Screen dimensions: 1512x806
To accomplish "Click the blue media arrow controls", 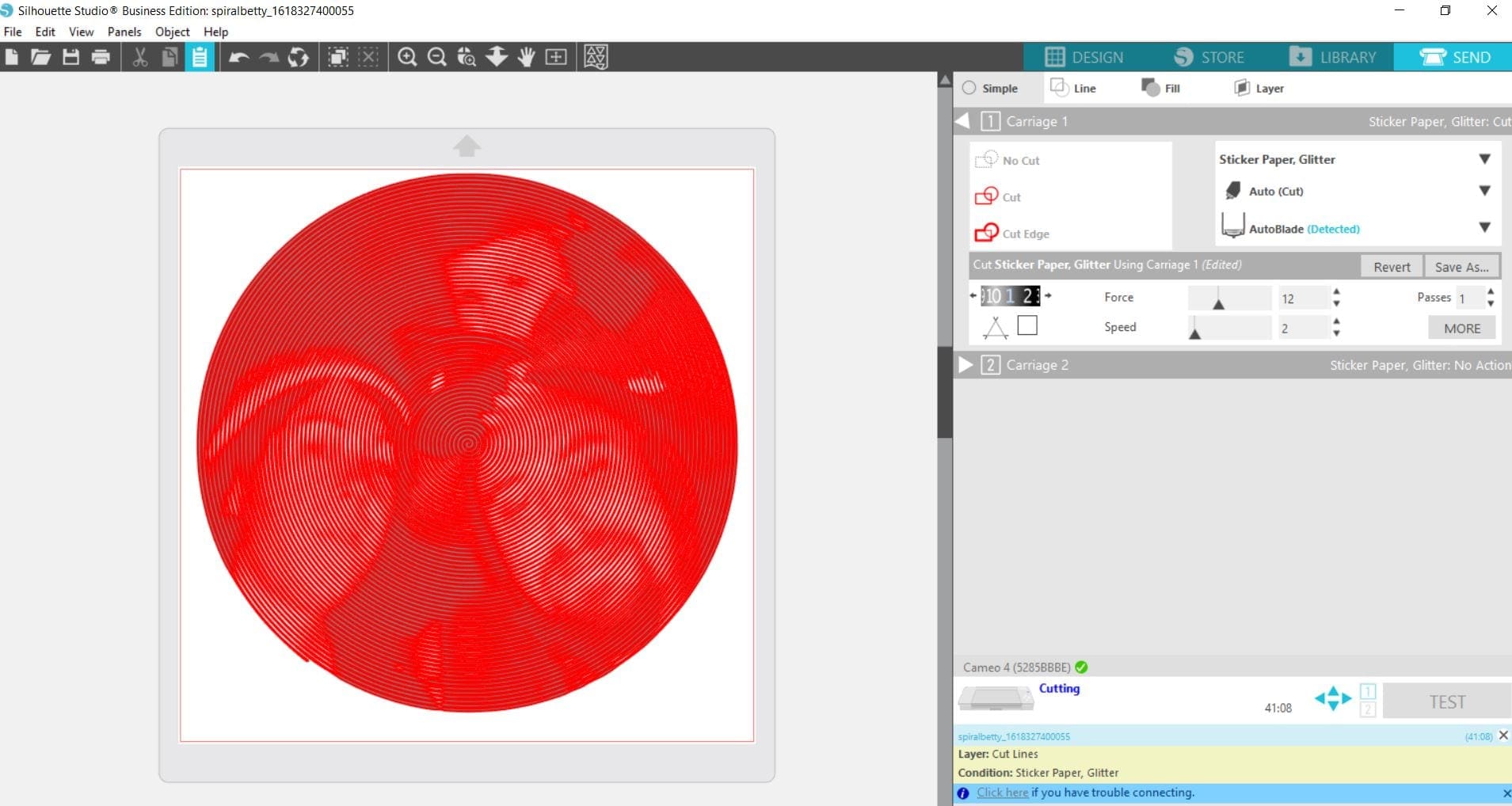I will (1333, 698).
